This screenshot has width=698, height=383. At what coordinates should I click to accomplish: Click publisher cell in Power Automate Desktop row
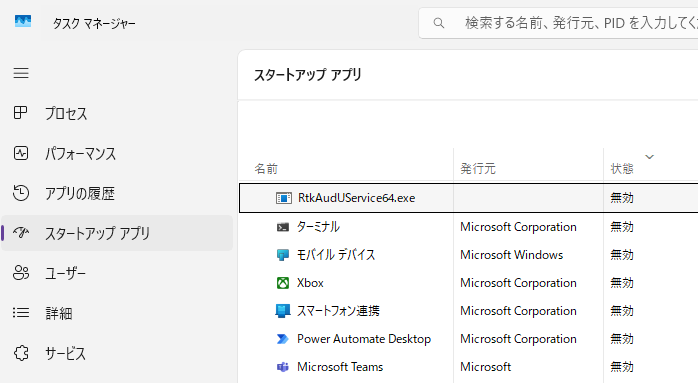pyautogui.click(x=518, y=339)
